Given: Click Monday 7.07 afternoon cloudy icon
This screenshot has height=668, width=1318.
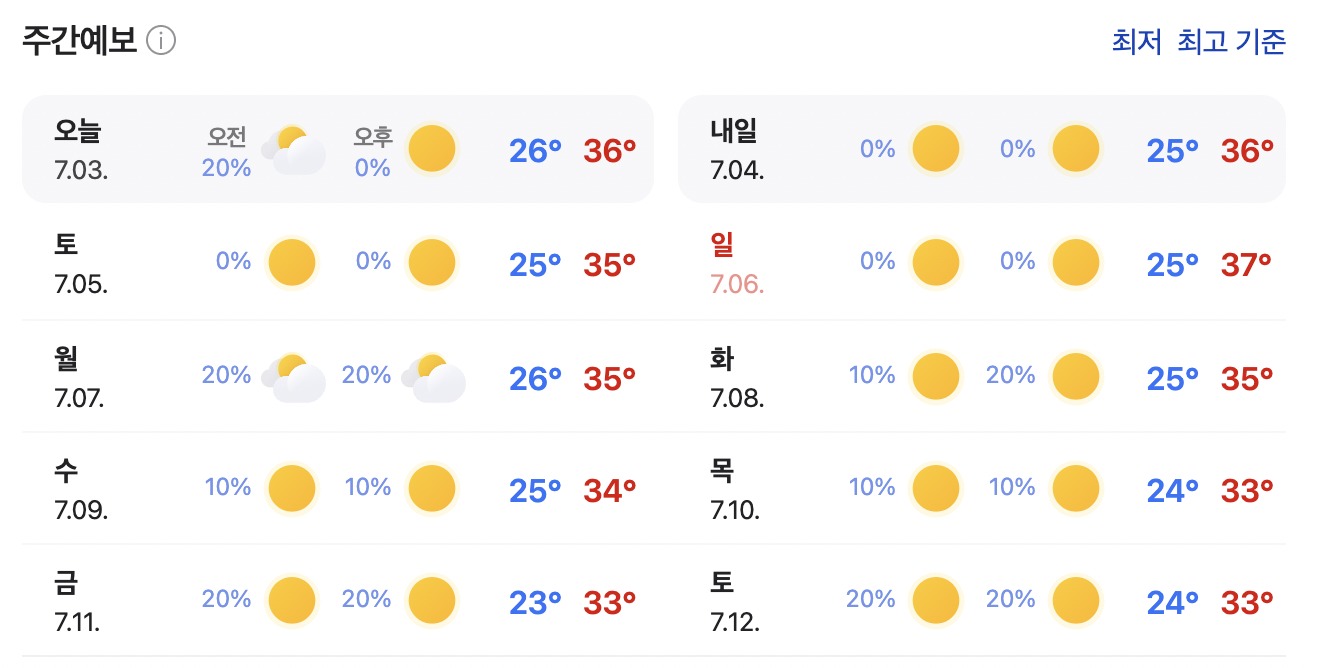Looking at the screenshot, I should 433,377.
